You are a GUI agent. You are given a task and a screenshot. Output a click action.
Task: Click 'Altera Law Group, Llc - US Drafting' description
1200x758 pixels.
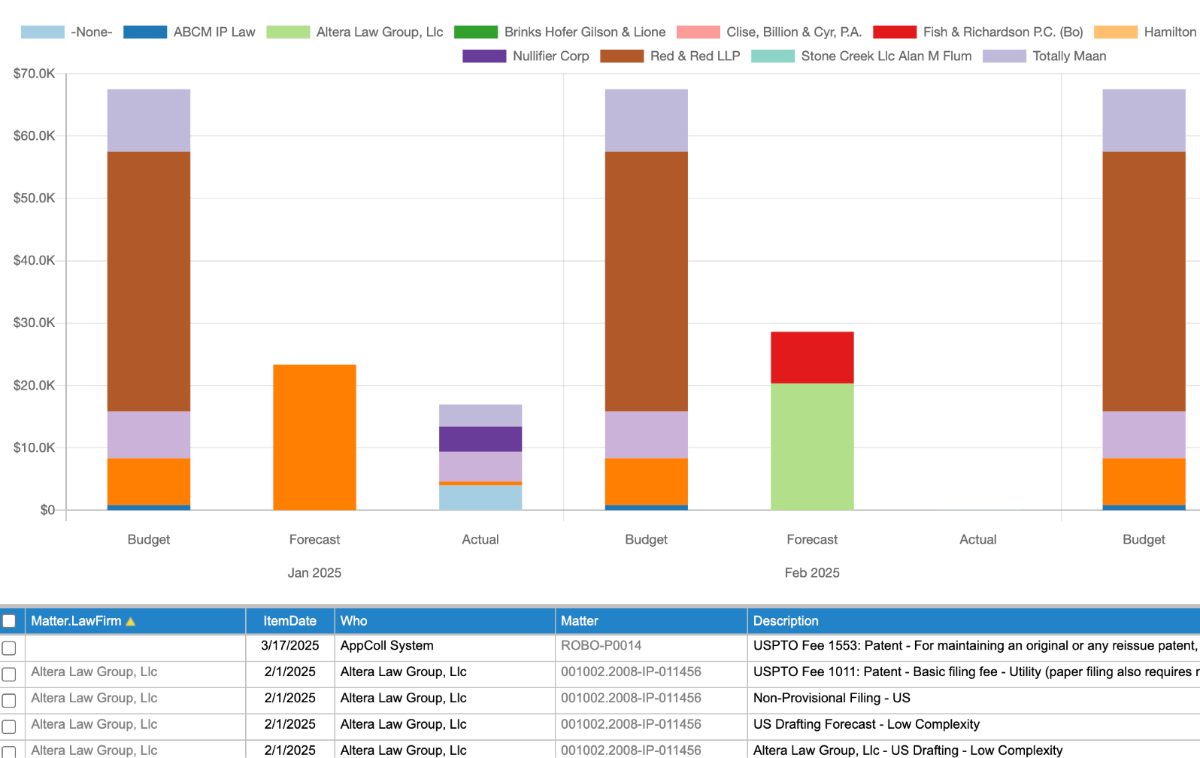pyautogui.click(x=908, y=750)
